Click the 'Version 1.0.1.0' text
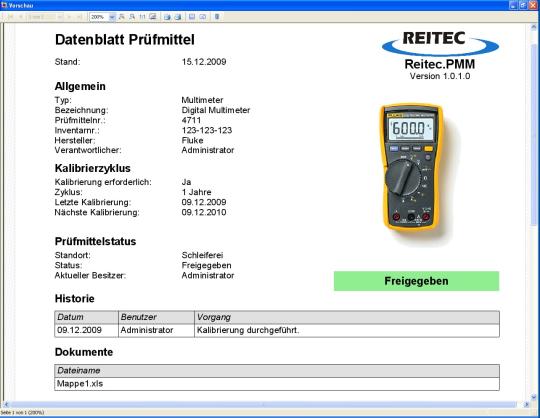 click(x=440, y=76)
